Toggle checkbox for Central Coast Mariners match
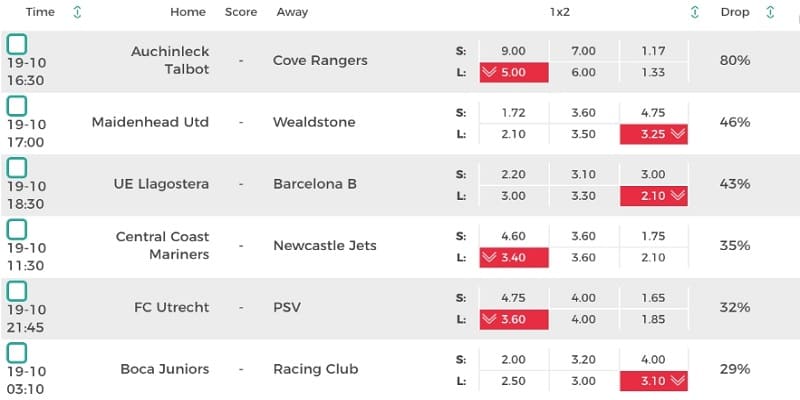The height and width of the screenshot is (400, 800). click(x=17, y=230)
